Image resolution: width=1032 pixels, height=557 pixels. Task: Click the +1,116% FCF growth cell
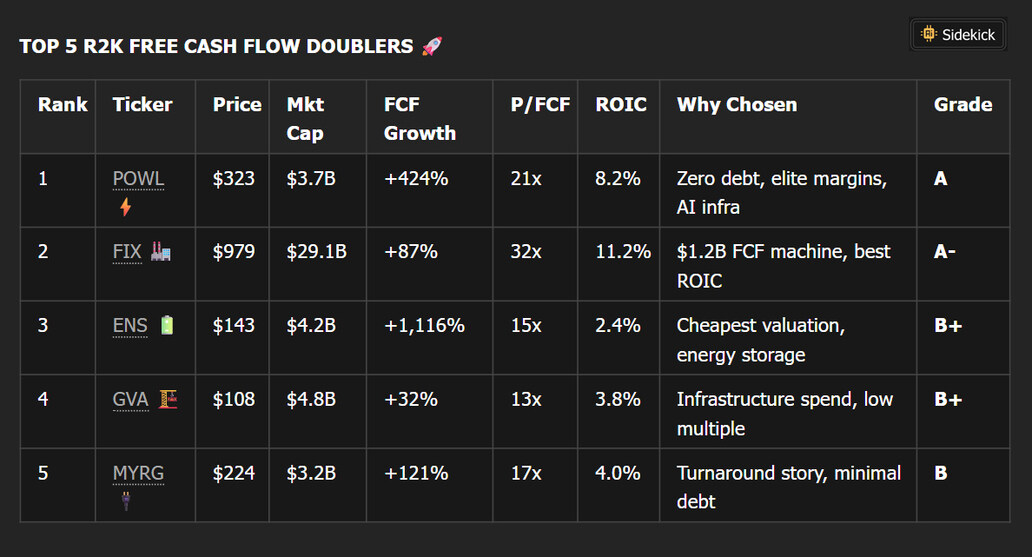pos(424,325)
